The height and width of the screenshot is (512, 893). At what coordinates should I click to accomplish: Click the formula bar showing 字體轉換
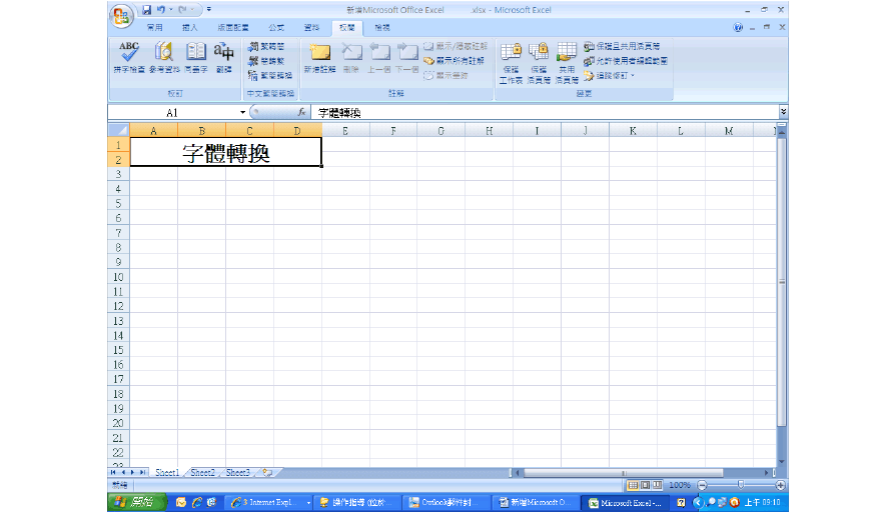pos(544,112)
